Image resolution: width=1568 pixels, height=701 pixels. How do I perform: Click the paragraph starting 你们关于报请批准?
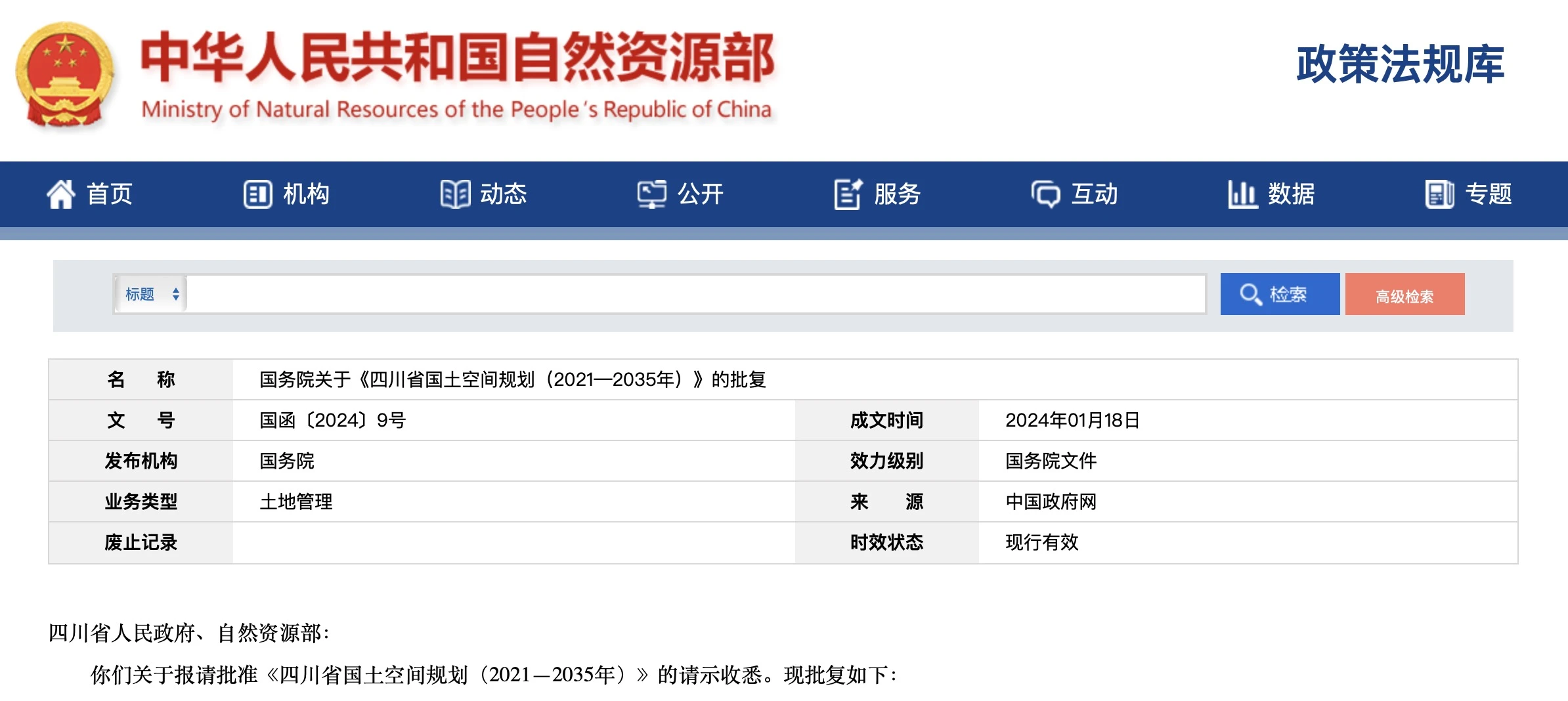click(494, 675)
